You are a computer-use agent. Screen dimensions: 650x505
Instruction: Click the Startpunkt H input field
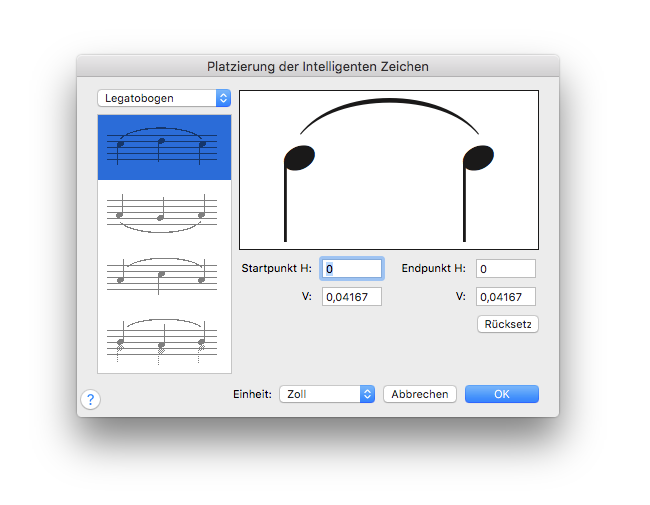pyautogui.click(x=352, y=269)
